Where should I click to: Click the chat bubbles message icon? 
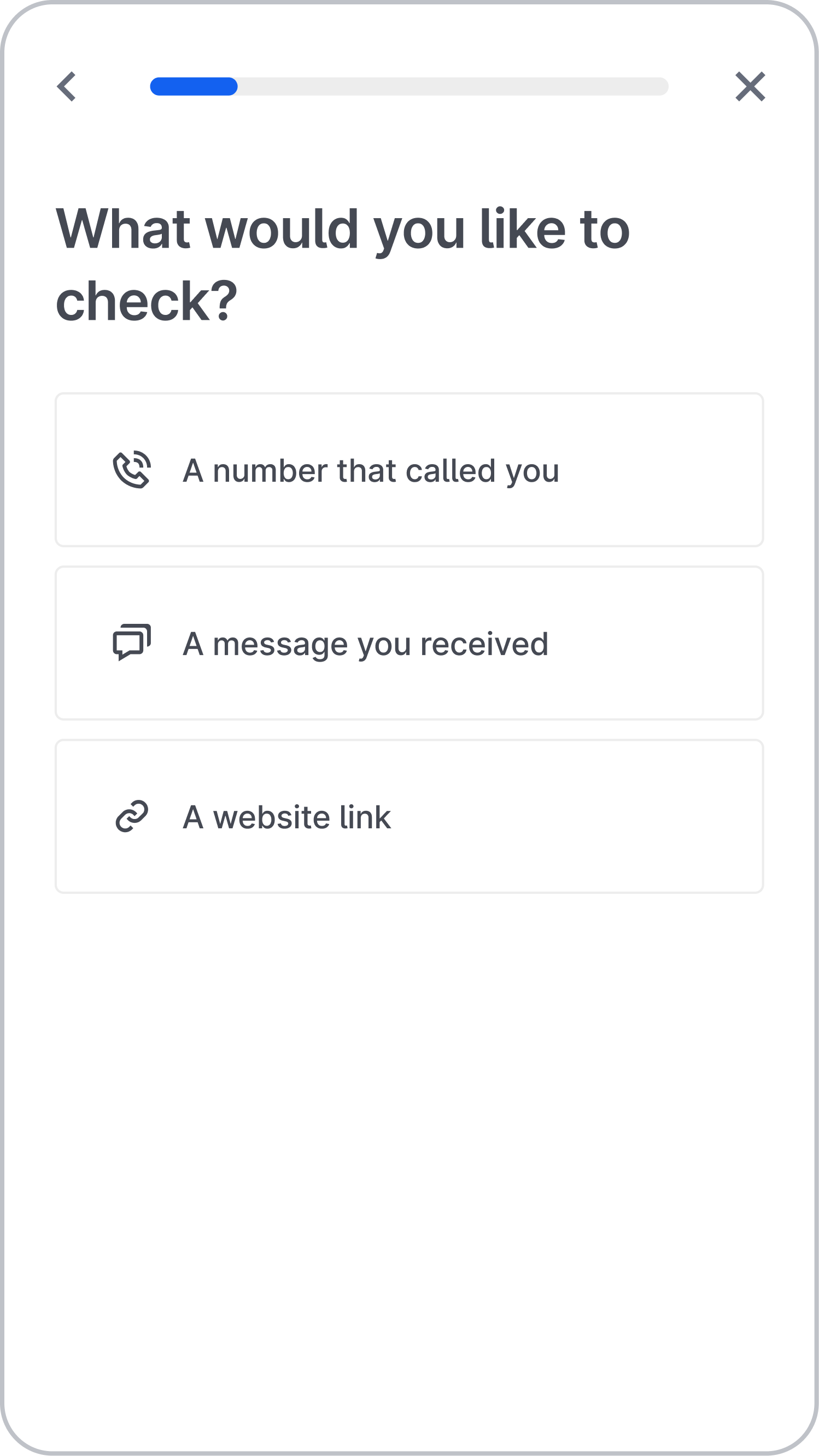(132, 642)
